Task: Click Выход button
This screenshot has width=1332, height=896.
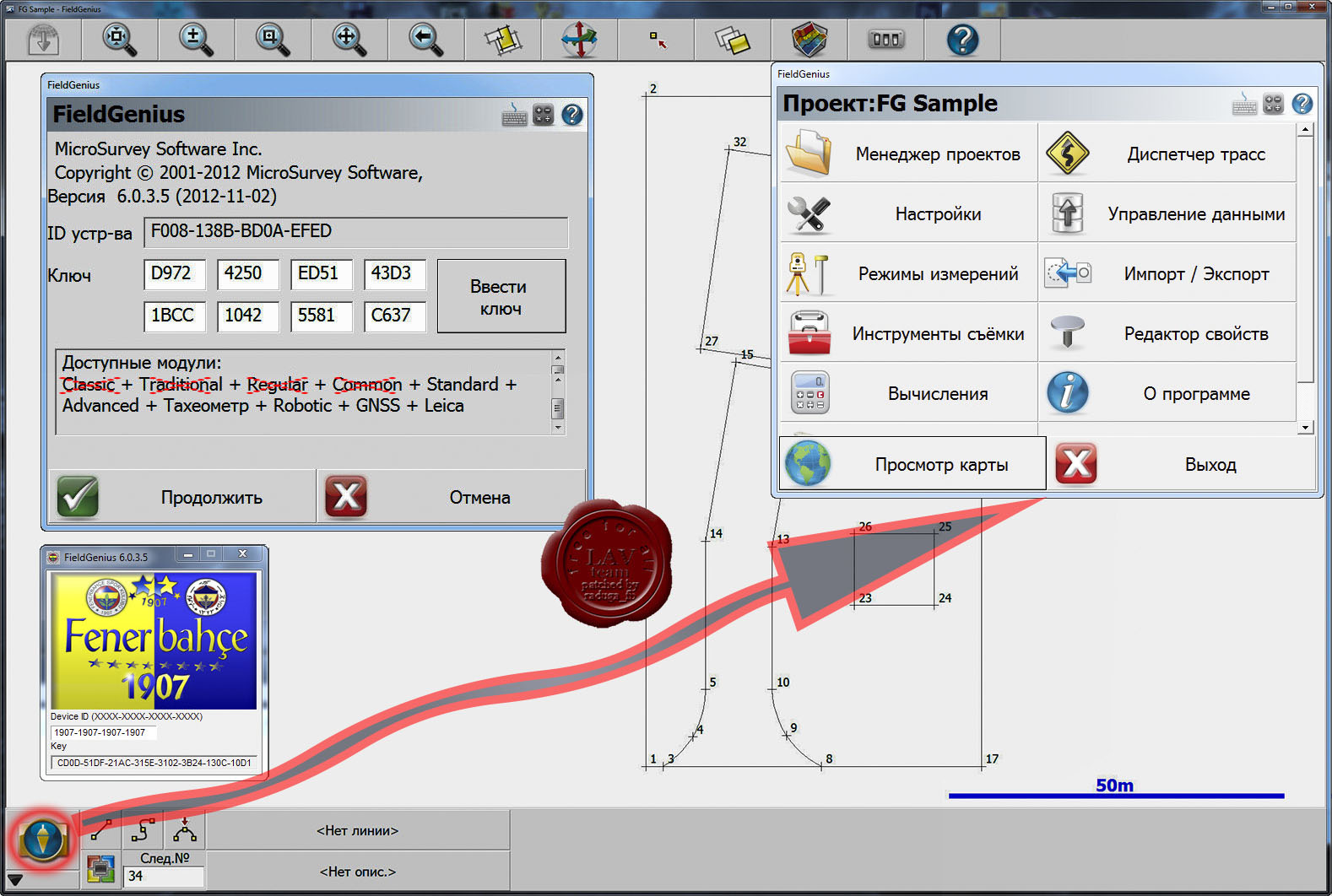Action: (x=1182, y=463)
